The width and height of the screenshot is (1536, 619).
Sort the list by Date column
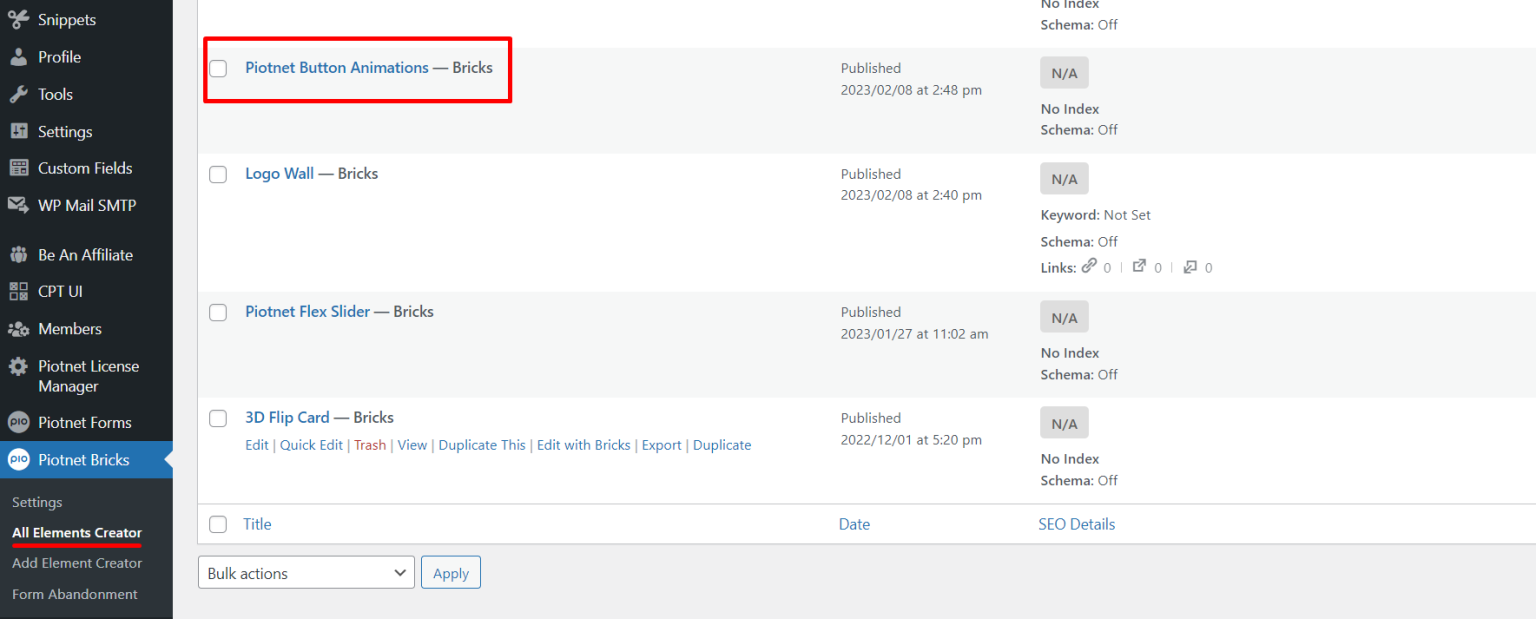click(x=854, y=524)
